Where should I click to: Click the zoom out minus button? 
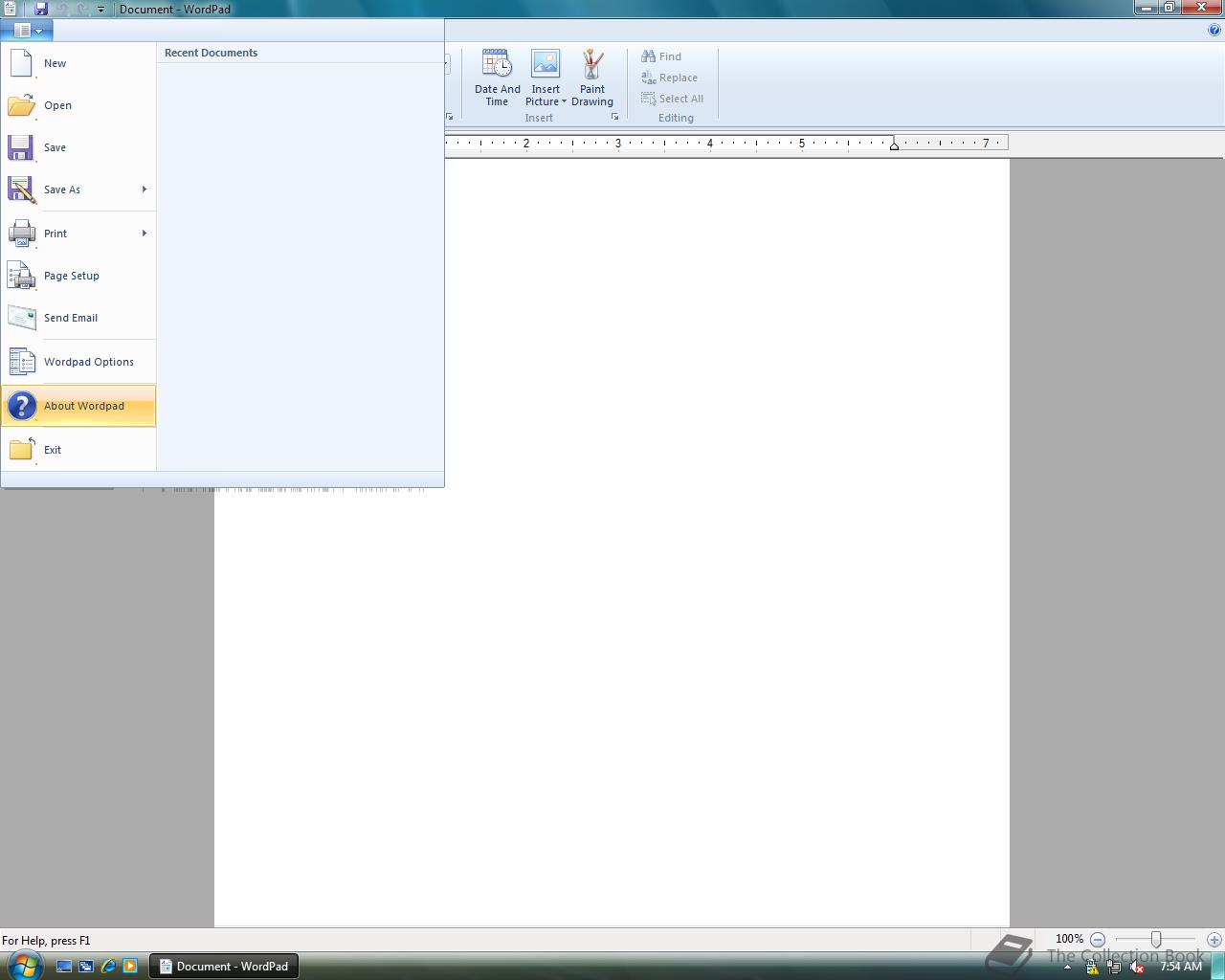point(1098,940)
